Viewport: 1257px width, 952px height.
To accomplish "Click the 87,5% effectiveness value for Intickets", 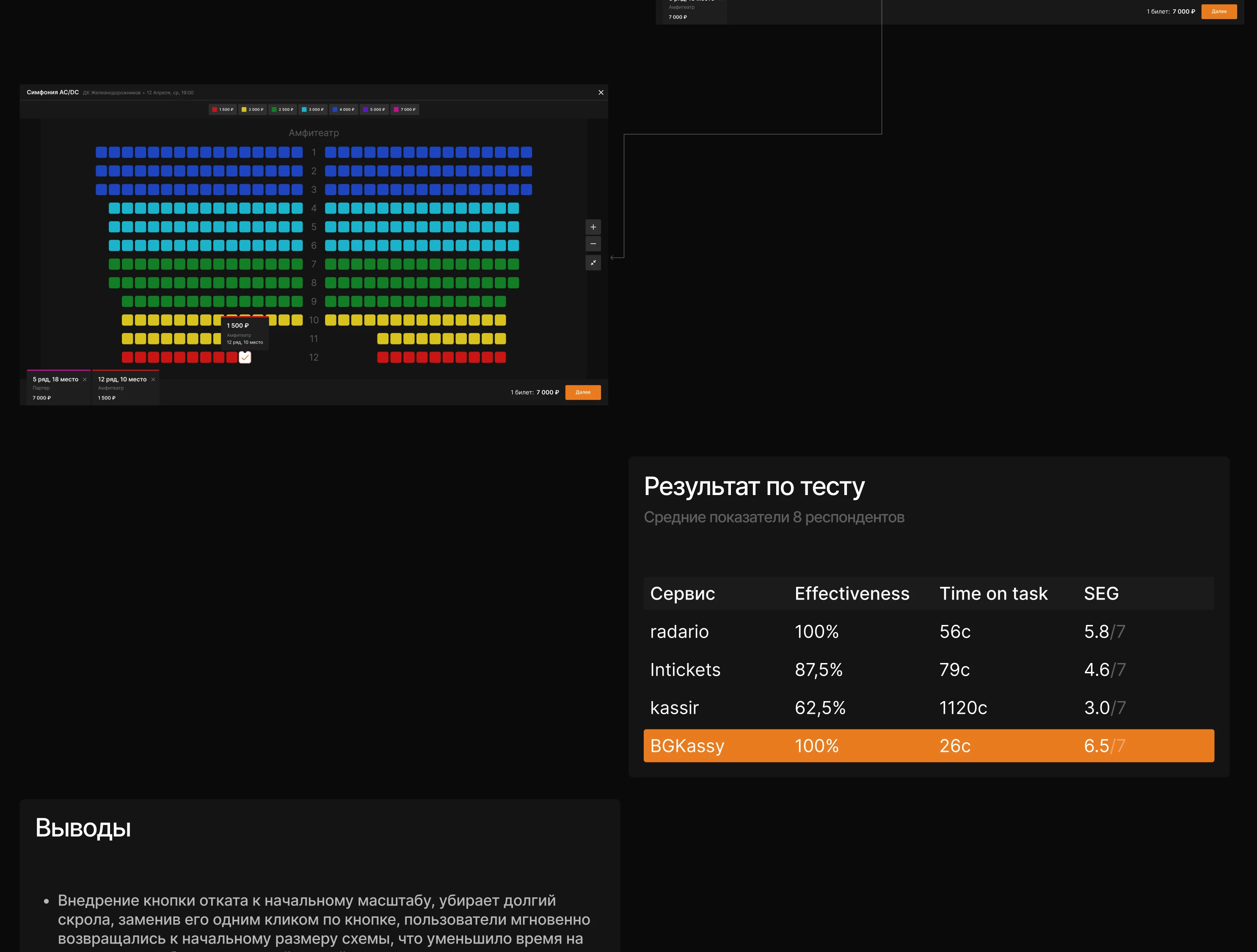I will (x=819, y=670).
